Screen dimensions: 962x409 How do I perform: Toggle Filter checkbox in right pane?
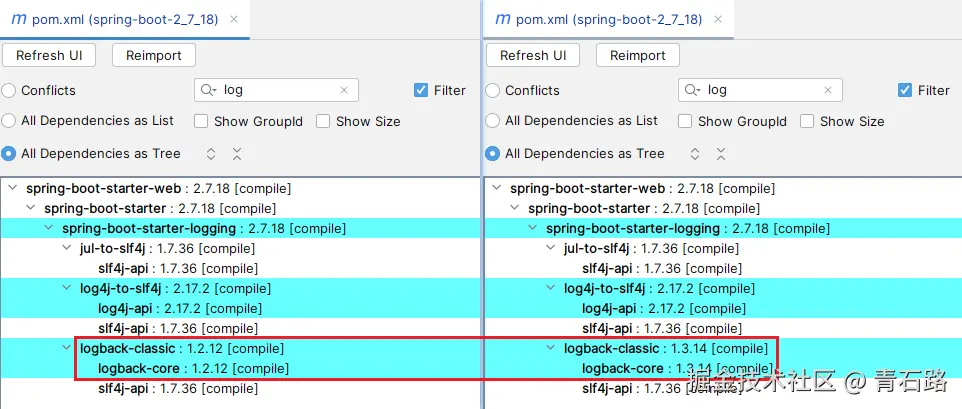[905, 90]
